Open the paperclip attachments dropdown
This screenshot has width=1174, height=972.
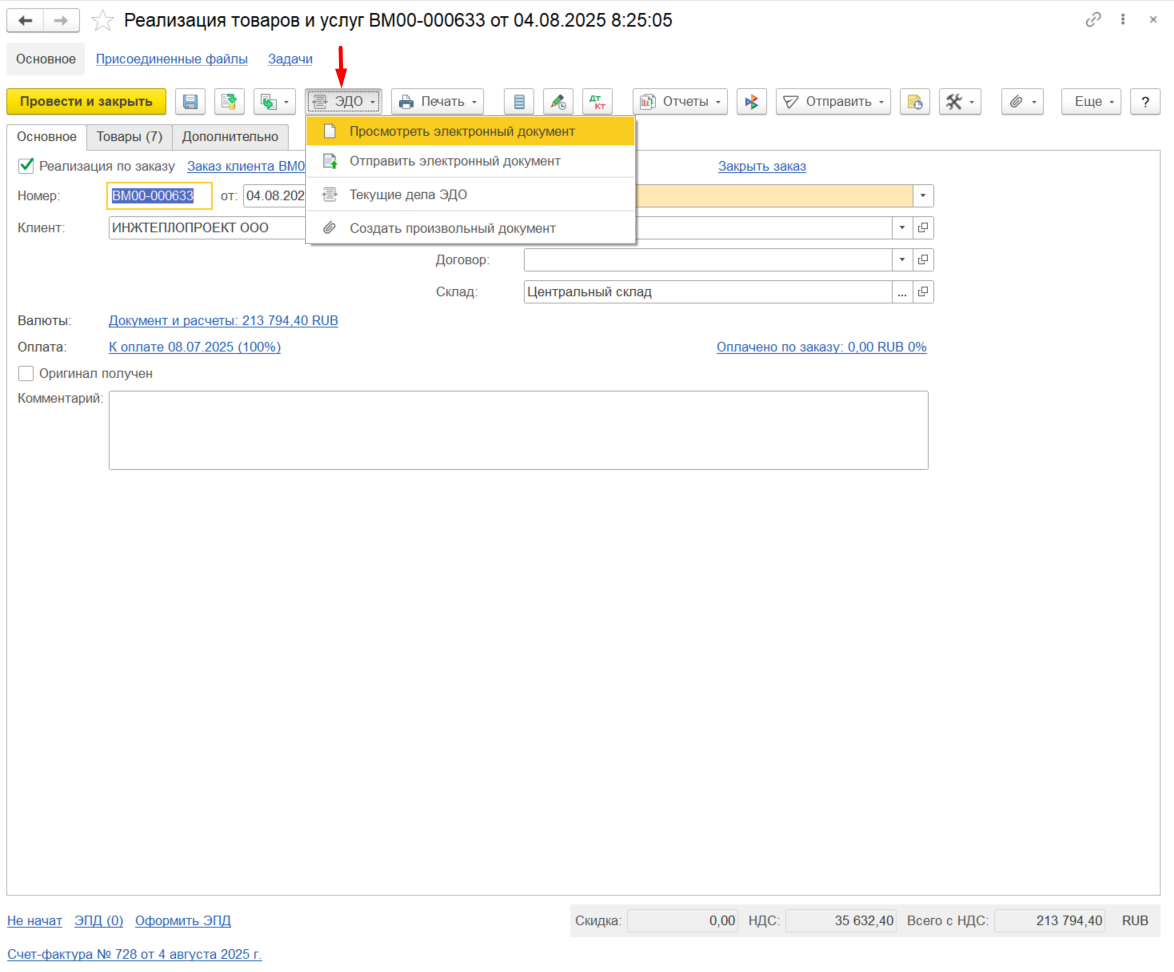click(x=1022, y=102)
